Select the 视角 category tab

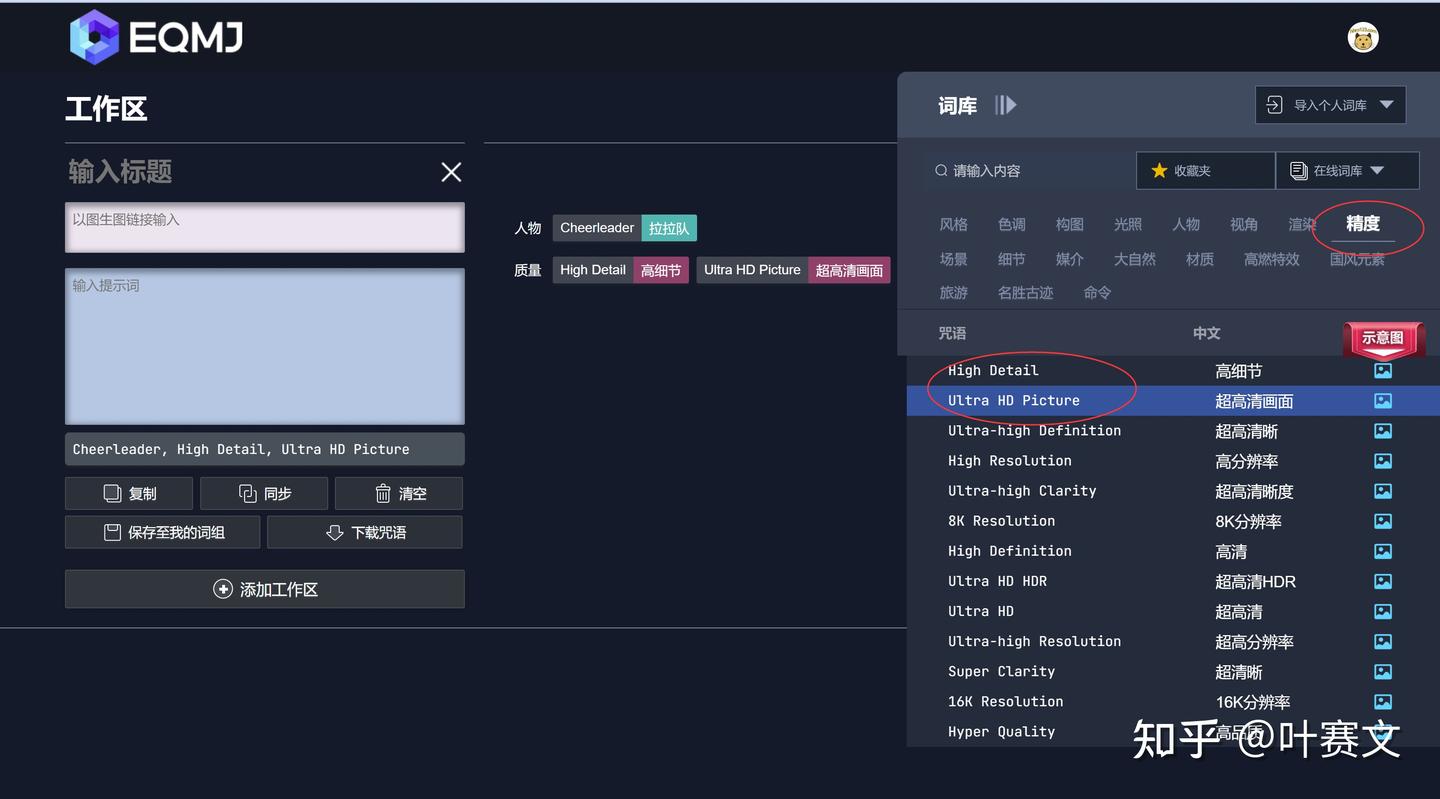[1244, 224]
